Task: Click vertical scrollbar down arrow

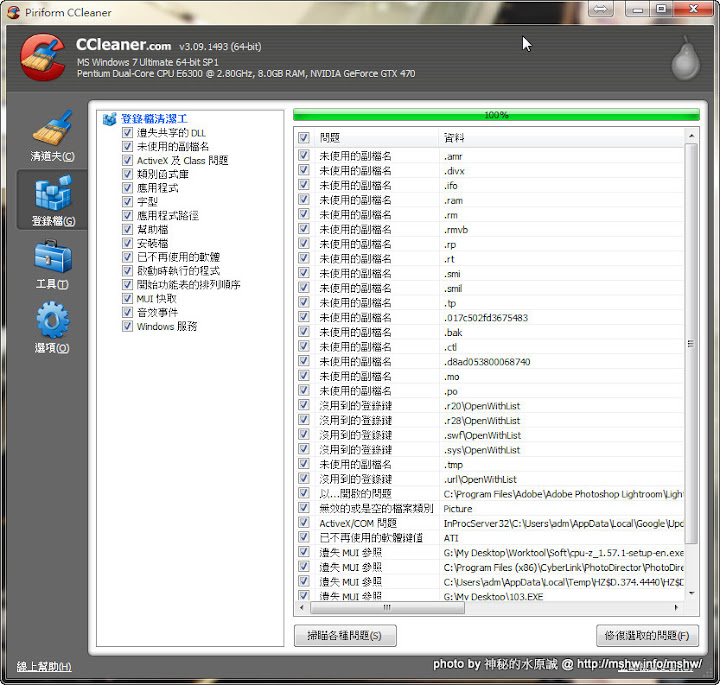Action: click(691, 594)
